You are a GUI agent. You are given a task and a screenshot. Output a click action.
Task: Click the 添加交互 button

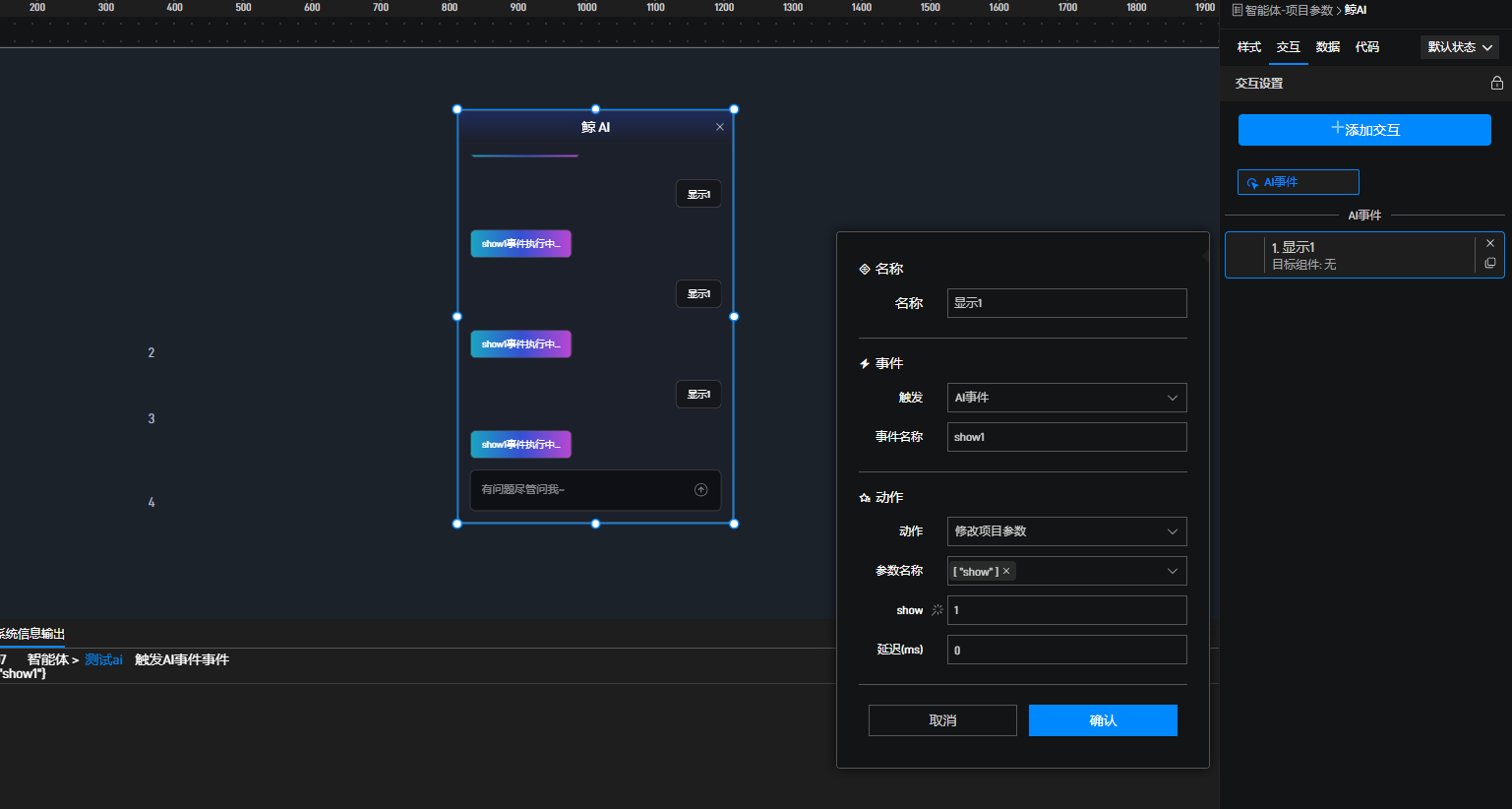1363,130
